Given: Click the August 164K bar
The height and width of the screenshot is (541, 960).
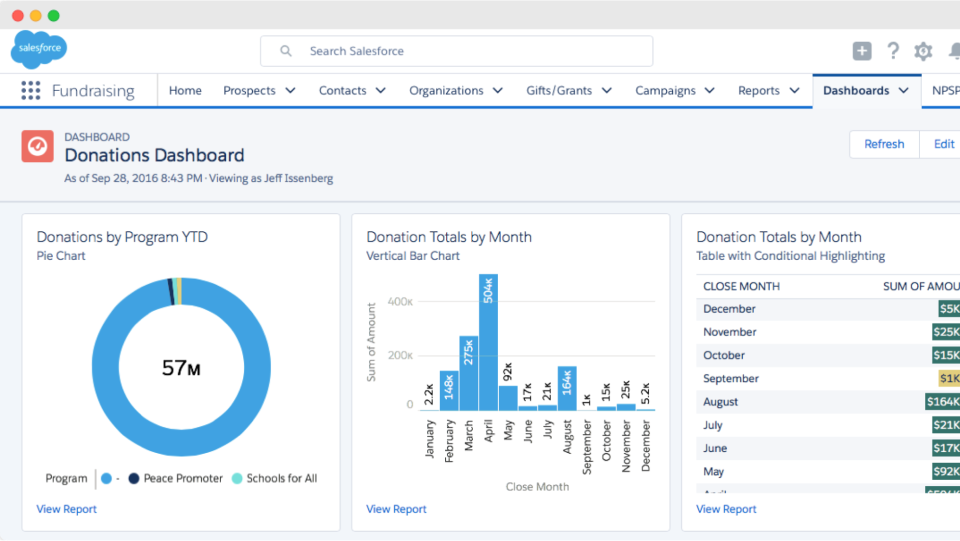Looking at the screenshot, I should click(567, 389).
